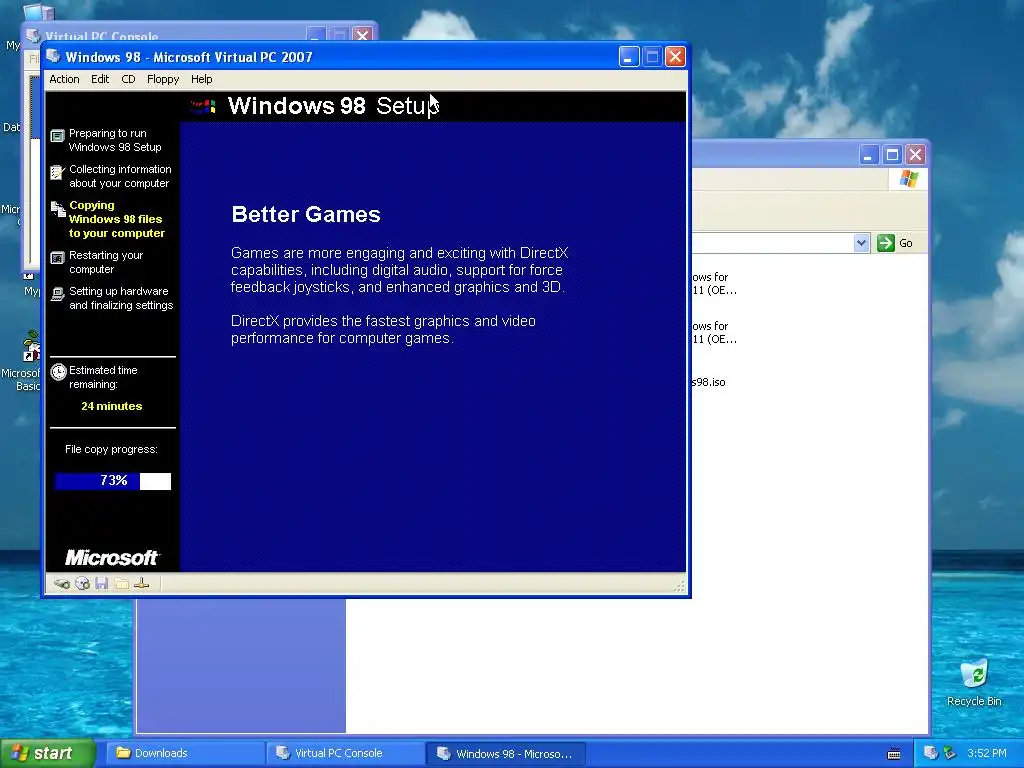Screen dimensions: 1024x768
Task: Click the Safely Remove Hardware tray icon
Action: click(x=949, y=753)
